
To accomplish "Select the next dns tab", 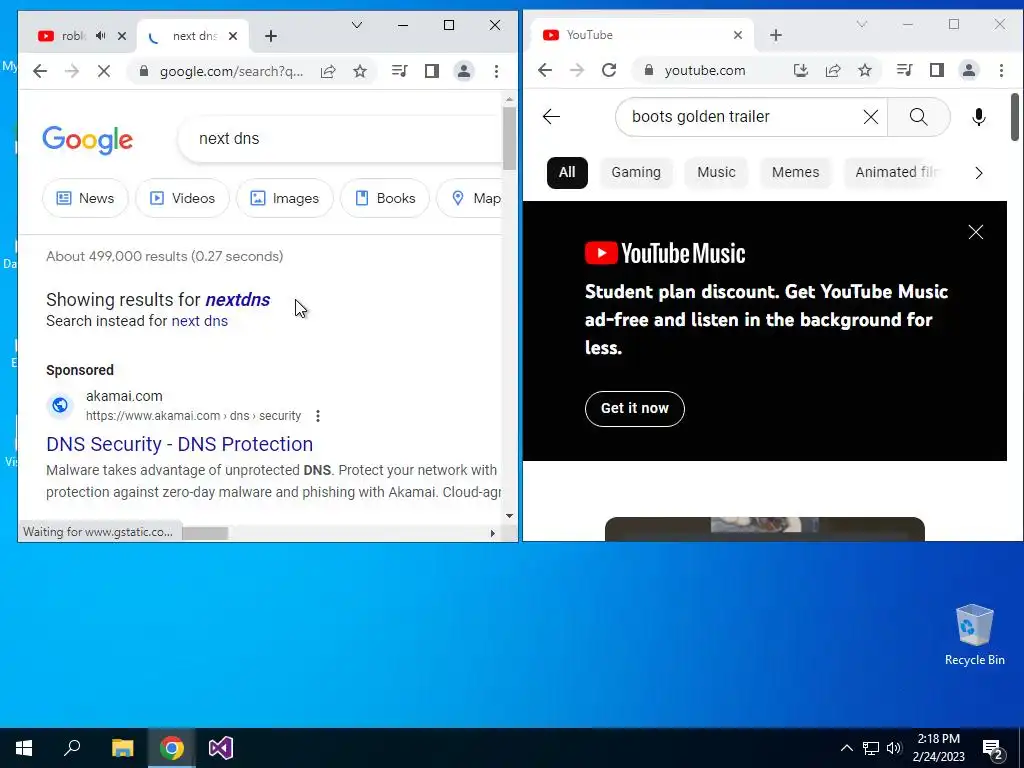I will [x=194, y=36].
